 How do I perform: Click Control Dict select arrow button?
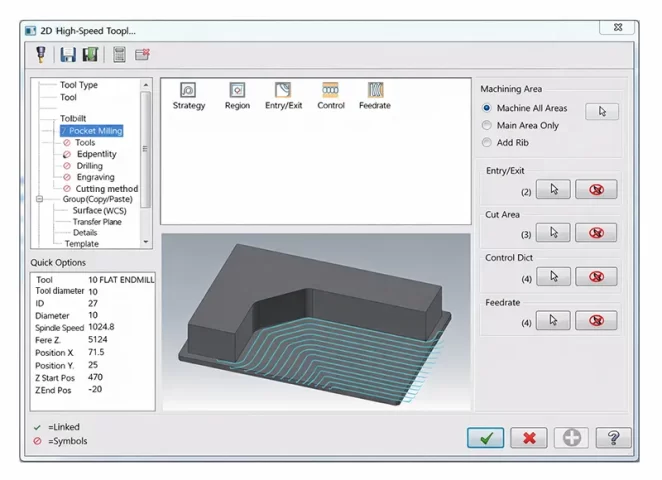[553, 277]
